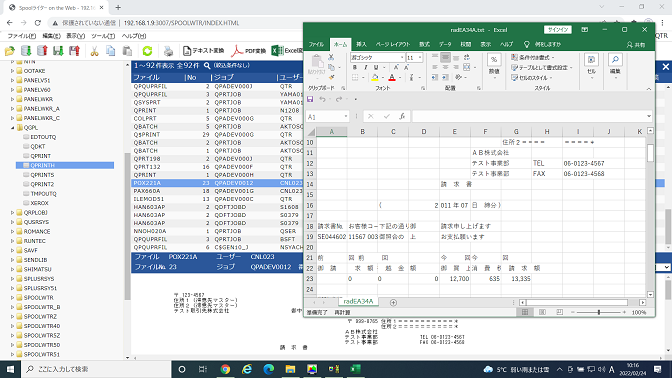
Task: Click the floppy disk icon with red arrow
Action: click(x=75, y=51)
